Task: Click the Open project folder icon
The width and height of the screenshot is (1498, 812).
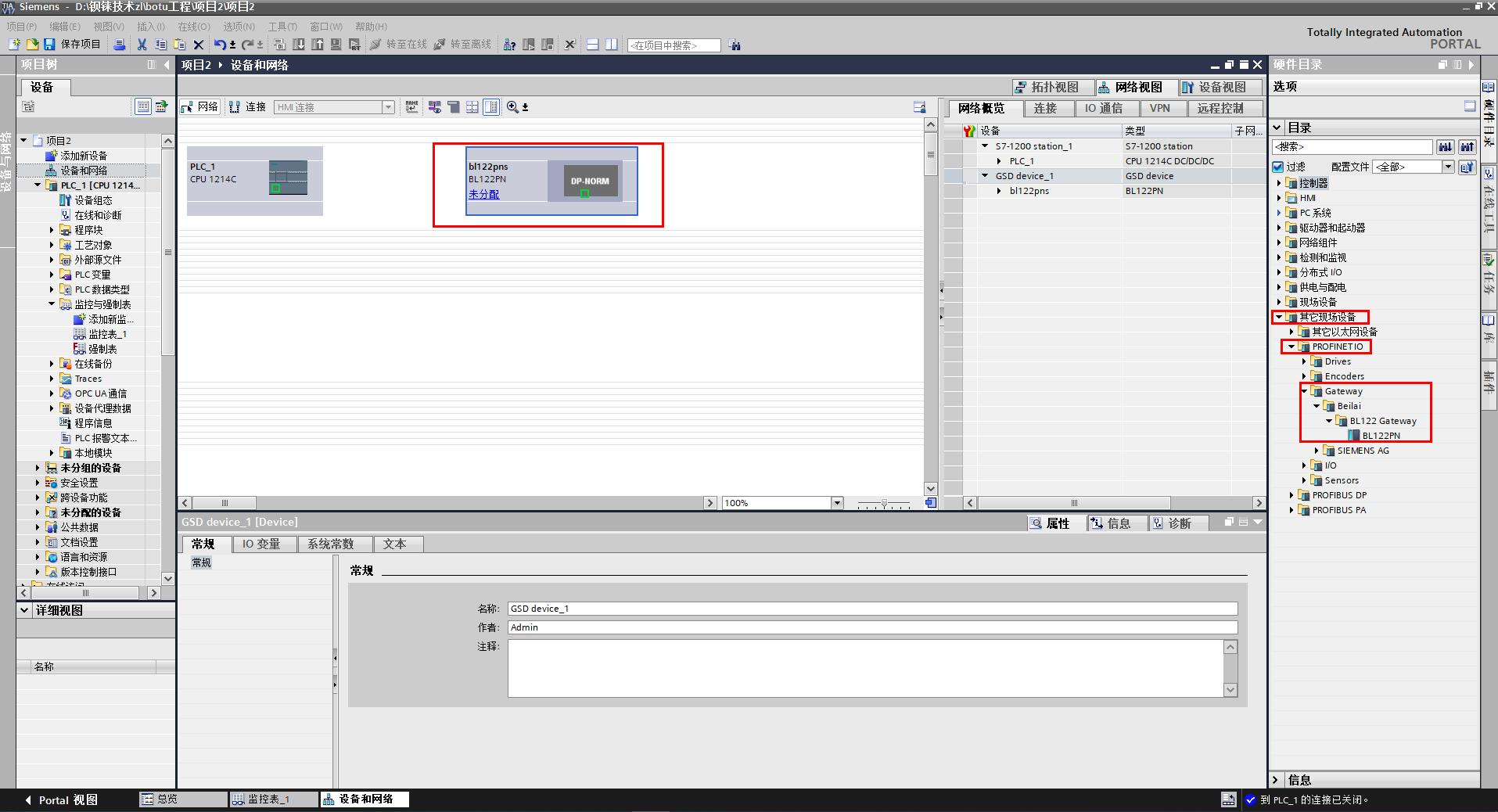Action: (32, 45)
